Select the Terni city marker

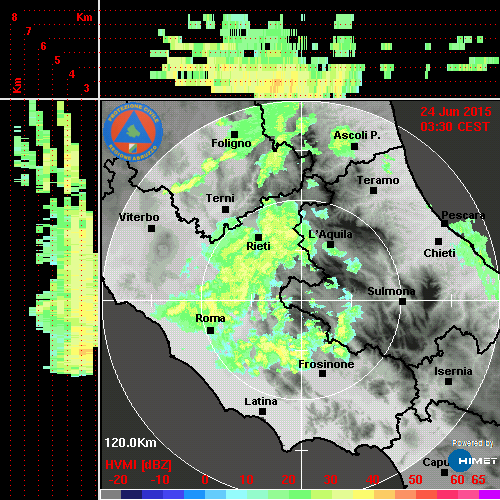point(225,209)
